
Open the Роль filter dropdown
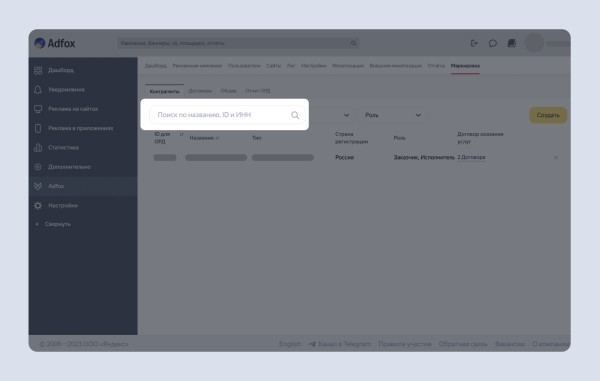(393, 115)
